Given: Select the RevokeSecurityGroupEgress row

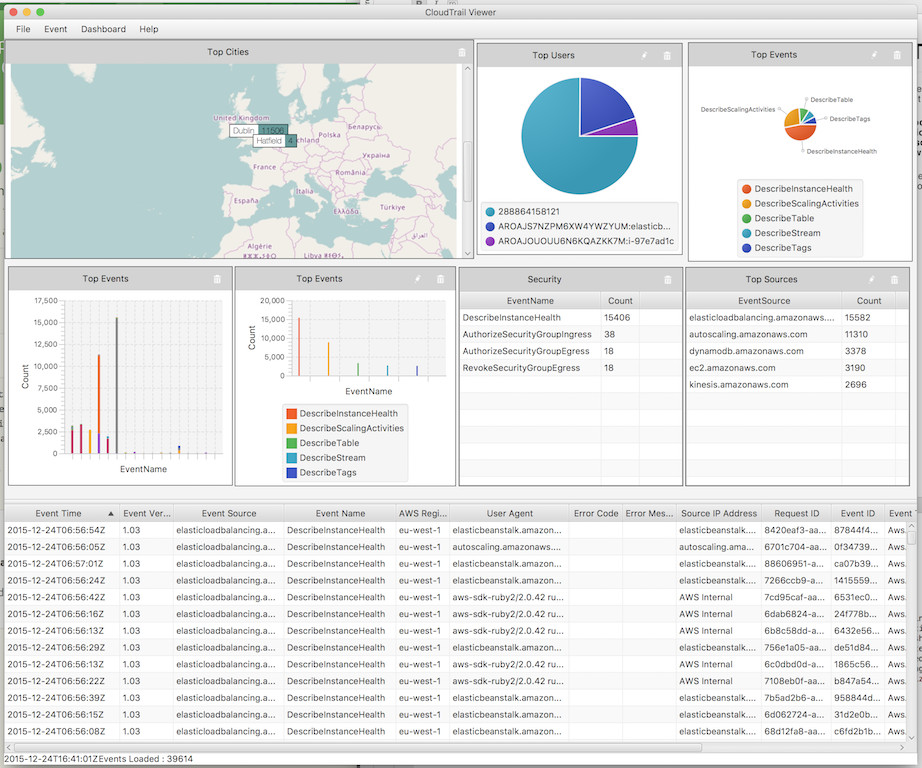Looking at the screenshot, I should [x=570, y=368].
